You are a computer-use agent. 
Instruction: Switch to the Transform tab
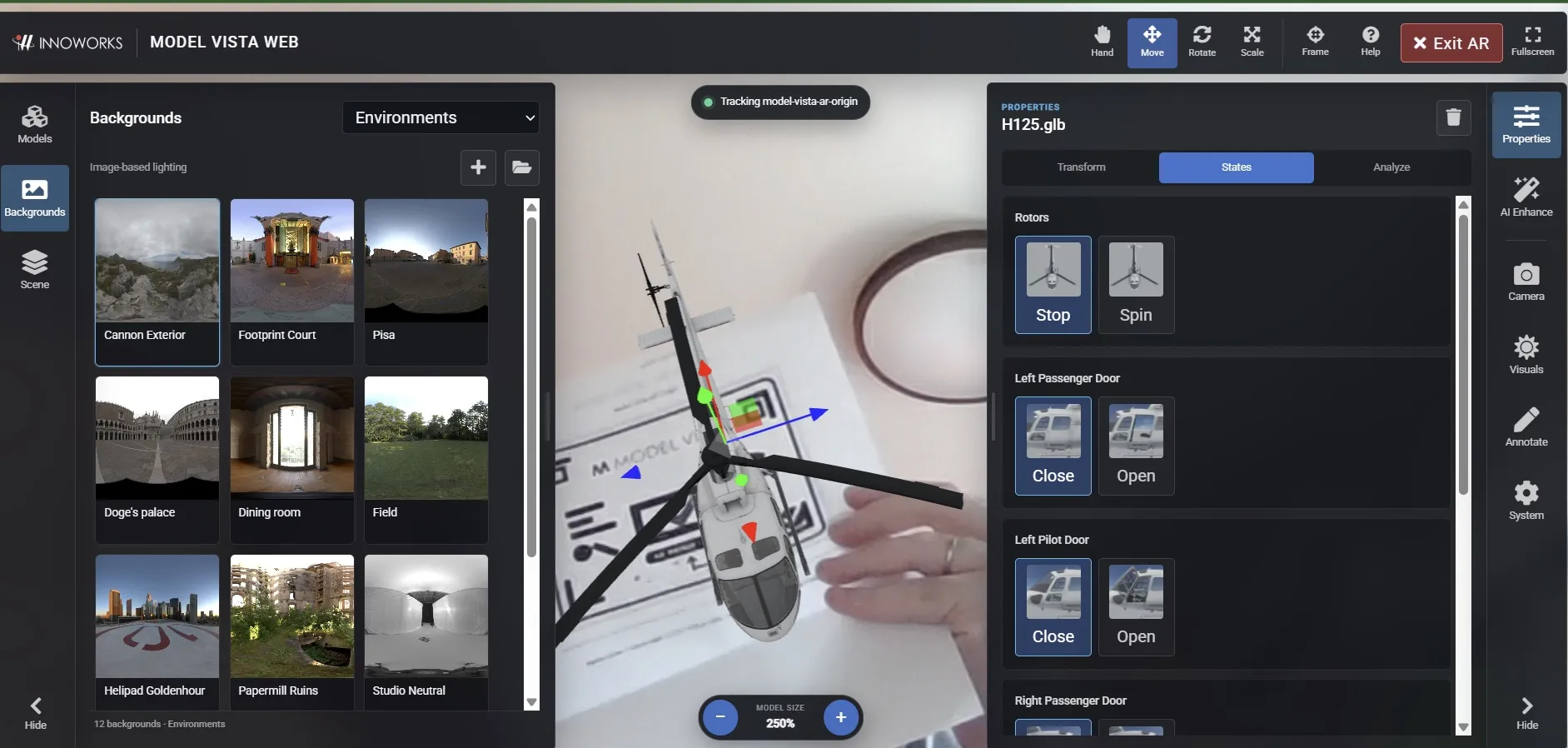click(1081, 167)
